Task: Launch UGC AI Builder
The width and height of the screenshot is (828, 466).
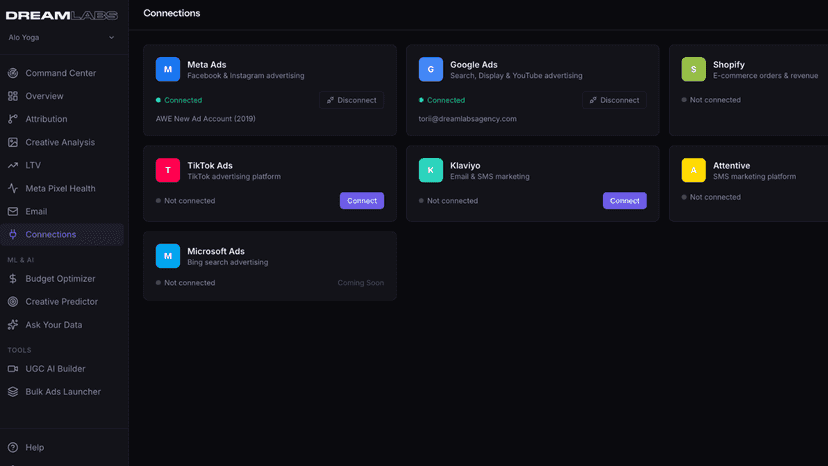Action: [x=62, y=369]
